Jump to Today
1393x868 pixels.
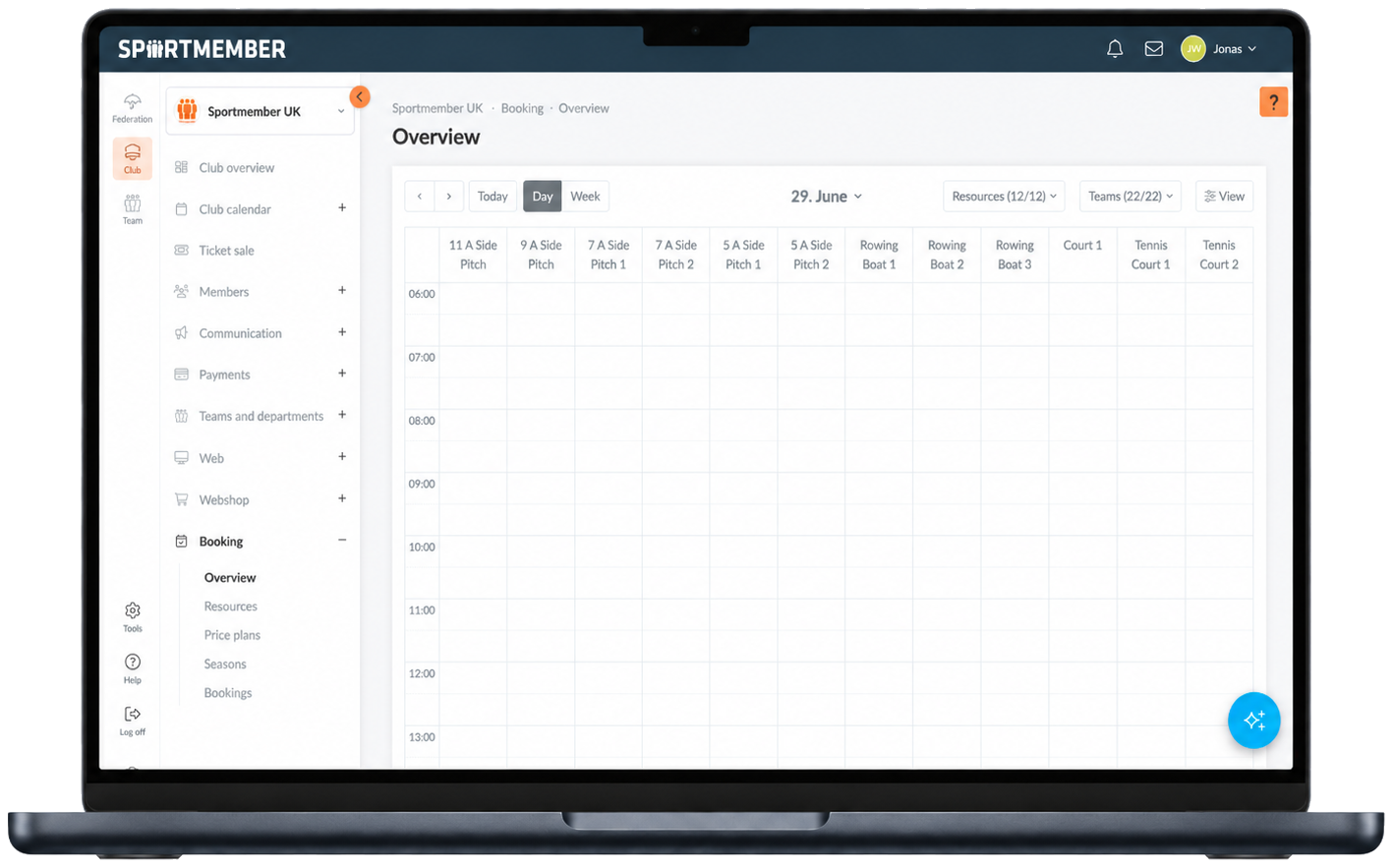pos(493,196)
